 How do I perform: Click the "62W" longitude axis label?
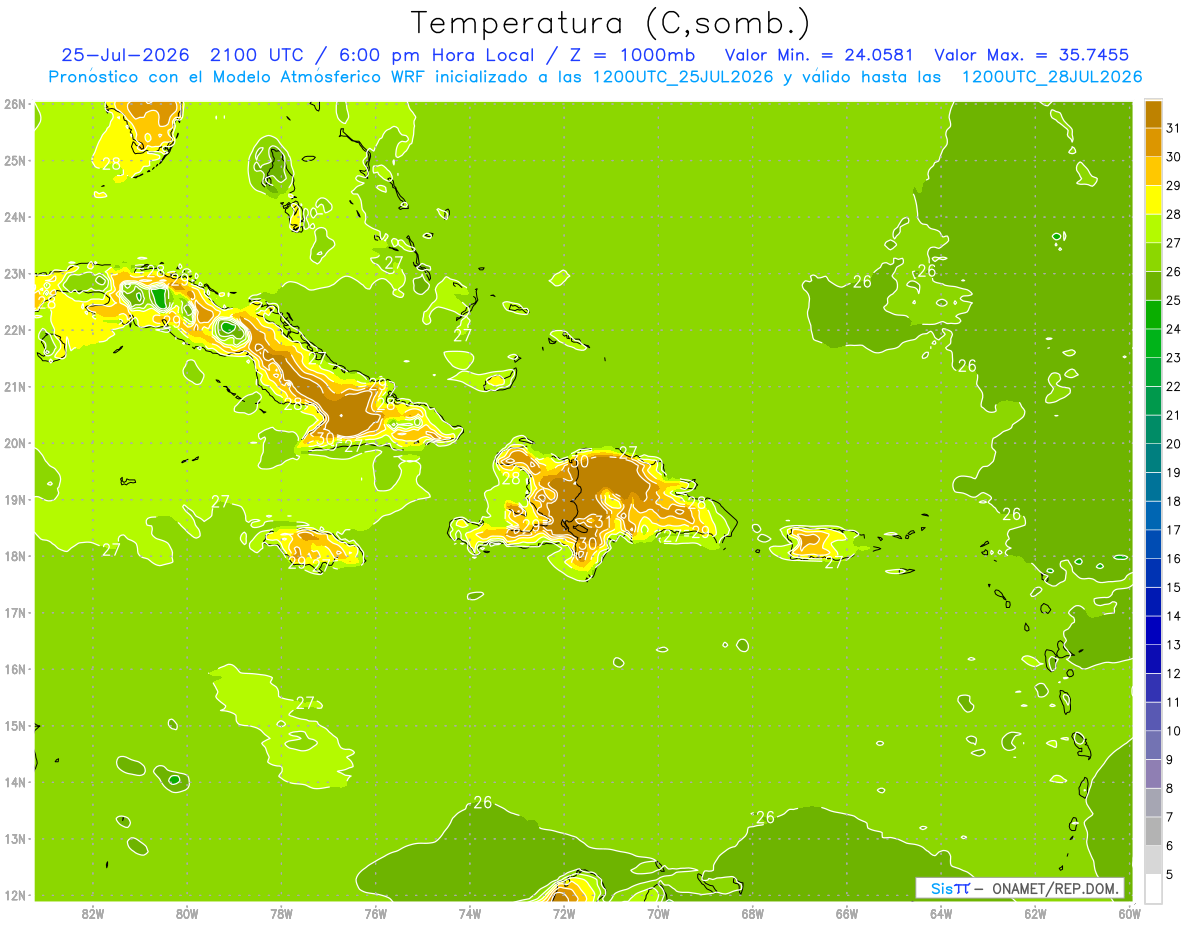(1035, 913)
